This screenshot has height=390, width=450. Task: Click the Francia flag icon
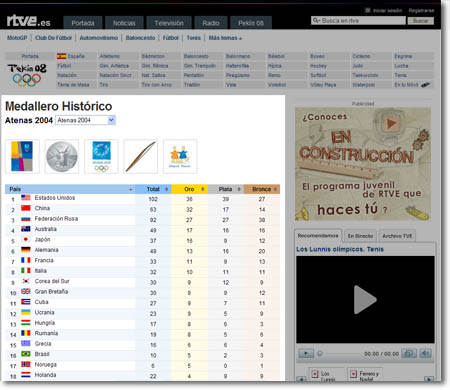(26, 260)
